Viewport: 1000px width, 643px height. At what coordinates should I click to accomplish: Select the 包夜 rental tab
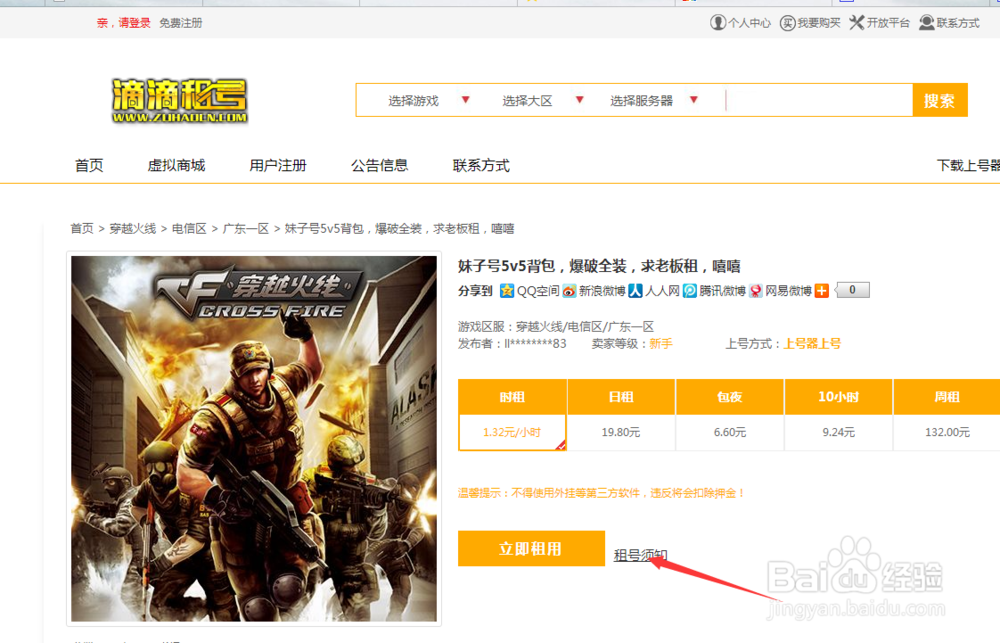tap(730, 397)
